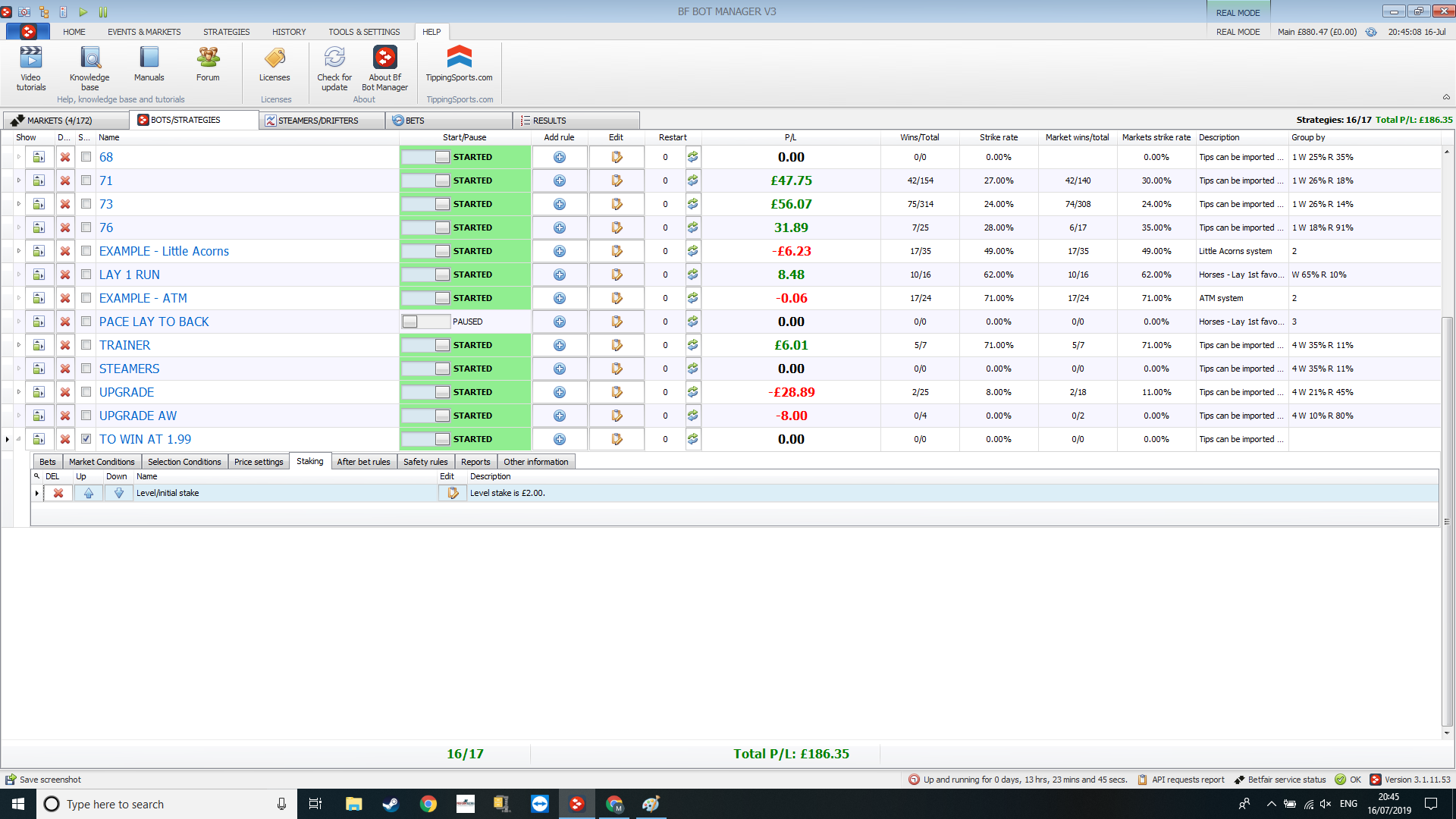Expand the UPGRADE row
Image resolution: width=1456 pixels, height=819 pixels.
(19, 392)
